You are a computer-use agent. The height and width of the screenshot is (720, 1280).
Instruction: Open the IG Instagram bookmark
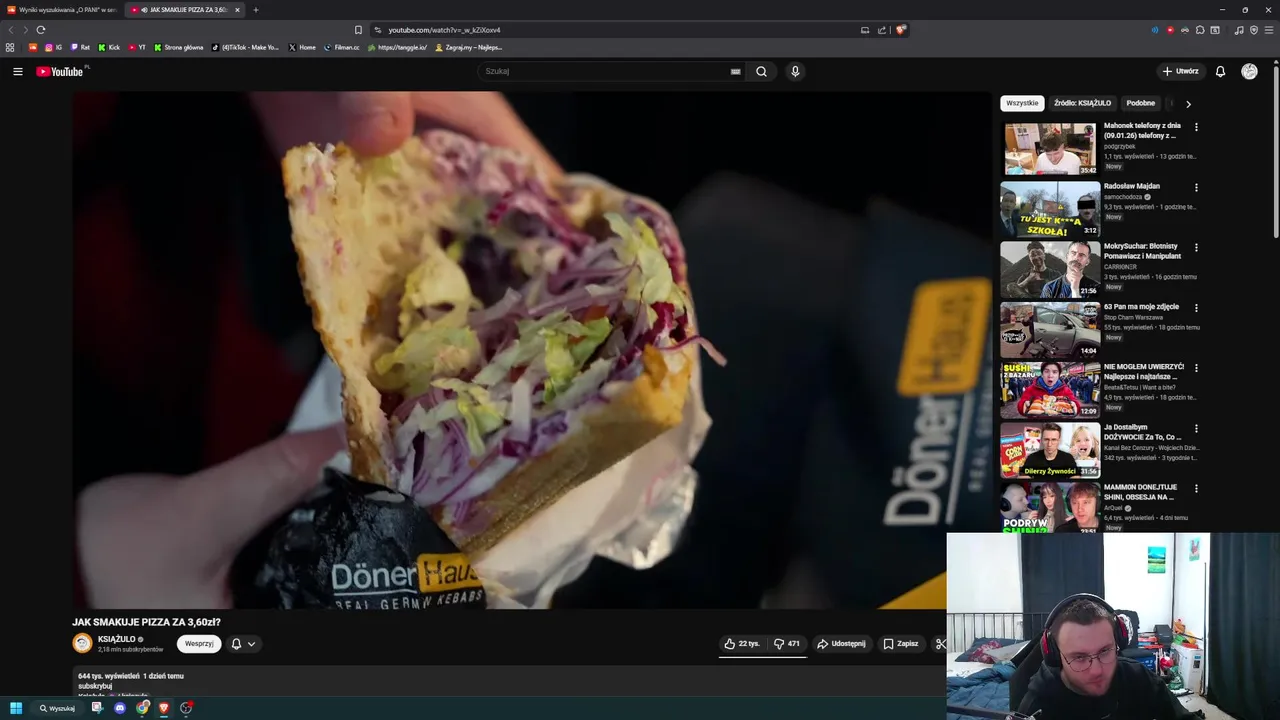53,47
